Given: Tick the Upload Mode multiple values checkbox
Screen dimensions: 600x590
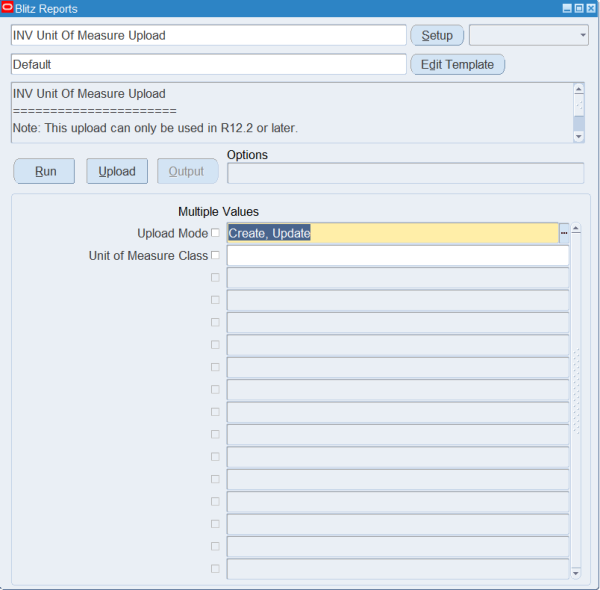Looking at the screenshot, I should (x=215, y=233).
